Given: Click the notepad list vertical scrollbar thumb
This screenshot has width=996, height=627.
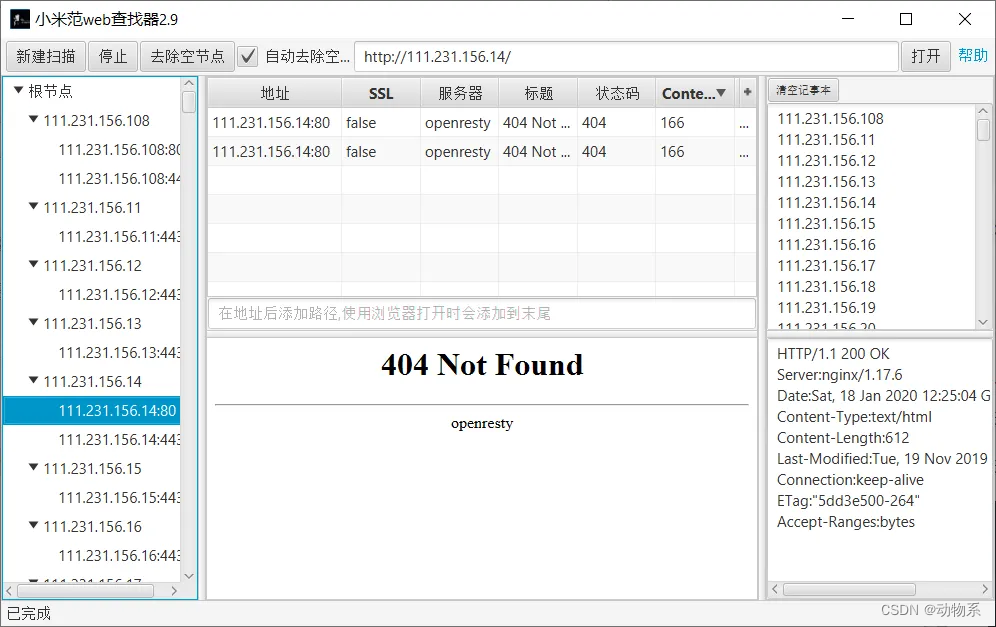Looking at the screenshot, I should click(983, 130).
